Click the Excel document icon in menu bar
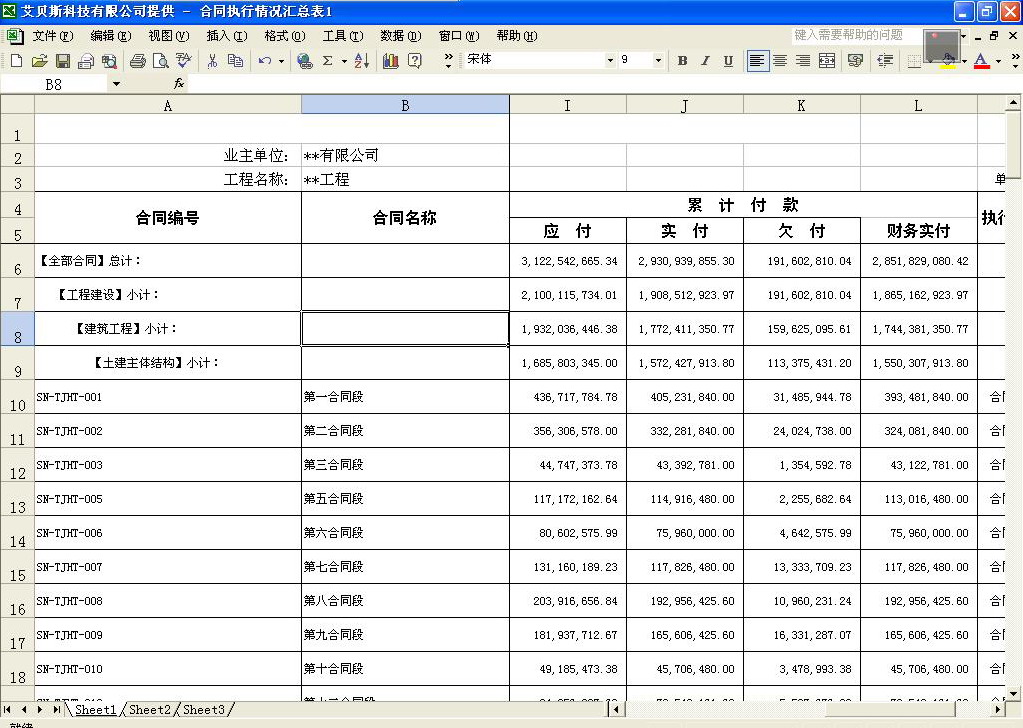Image resolution: width=1023 pixels, height=728 pixels. (14, 35)
